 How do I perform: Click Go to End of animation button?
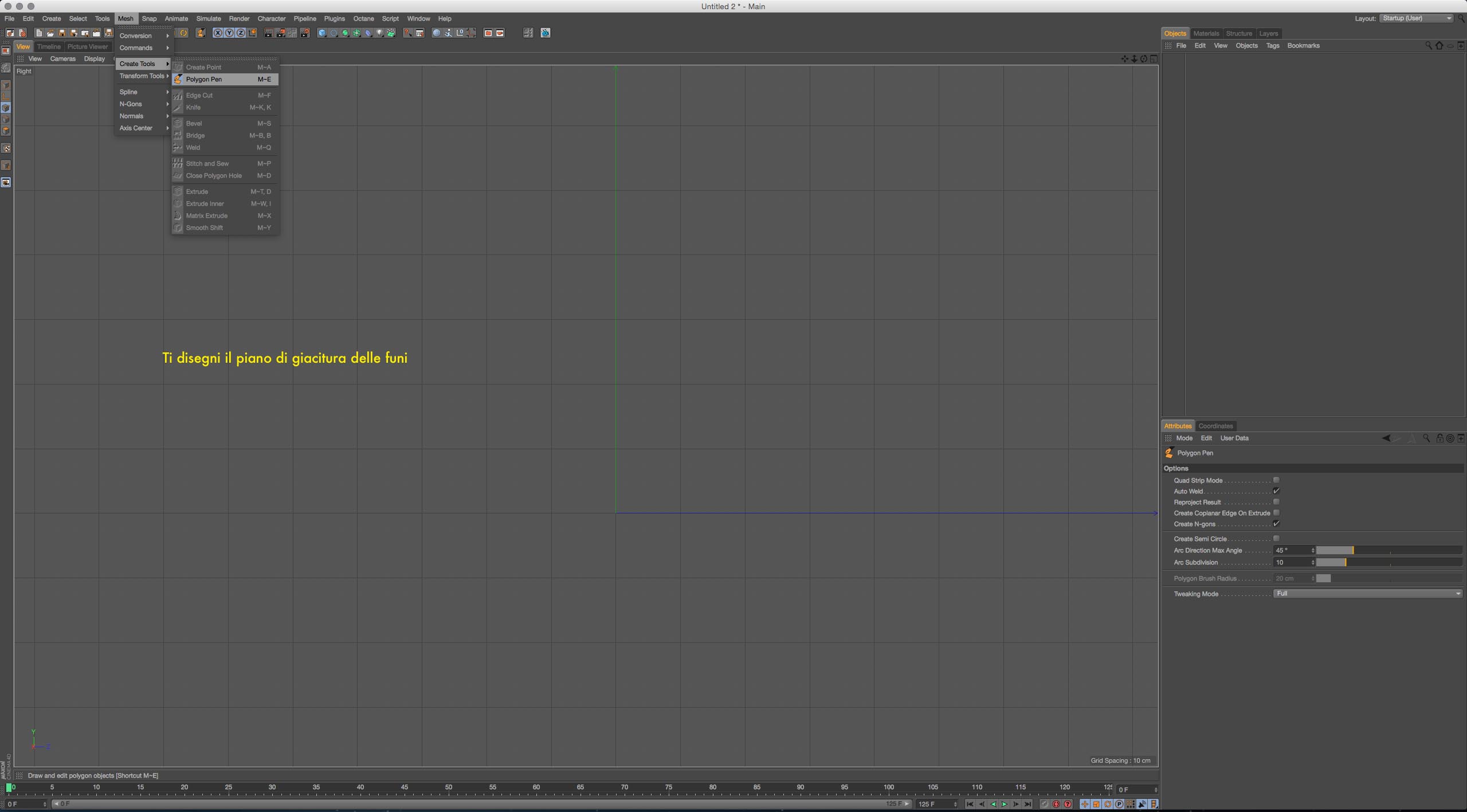[1028, 804]
